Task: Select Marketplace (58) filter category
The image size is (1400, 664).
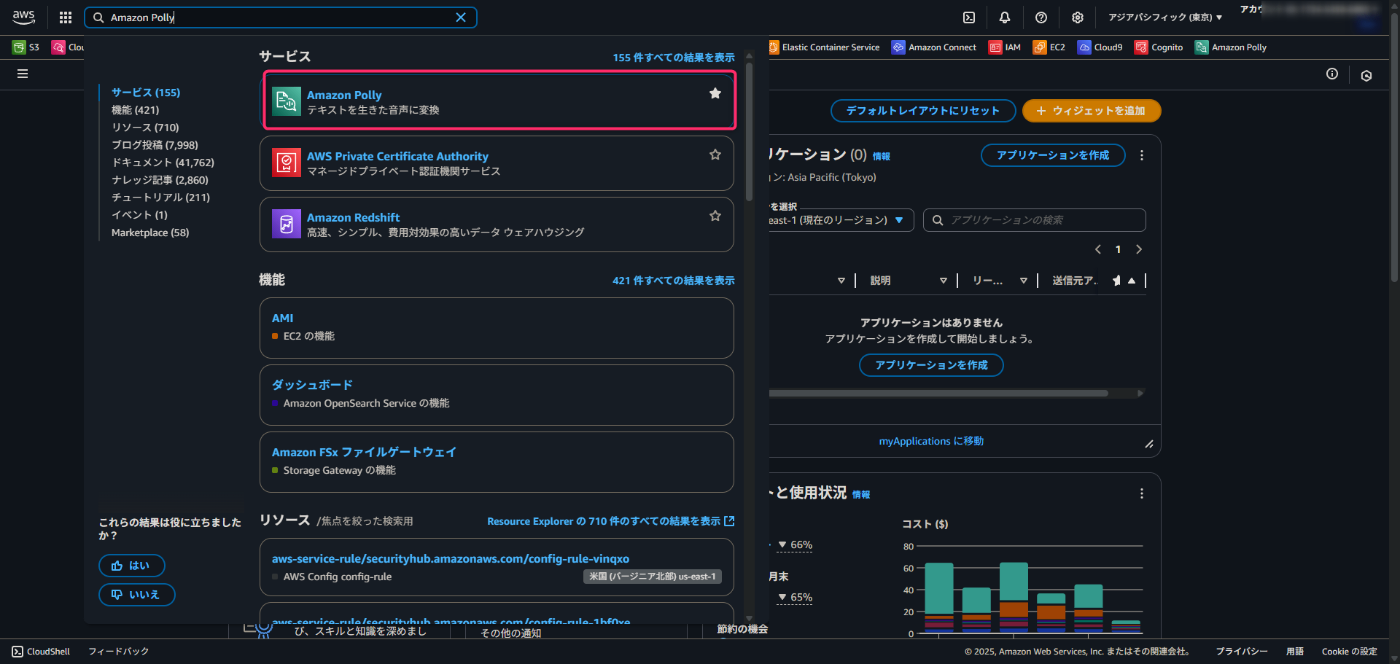Action: (x=150, y=232)
